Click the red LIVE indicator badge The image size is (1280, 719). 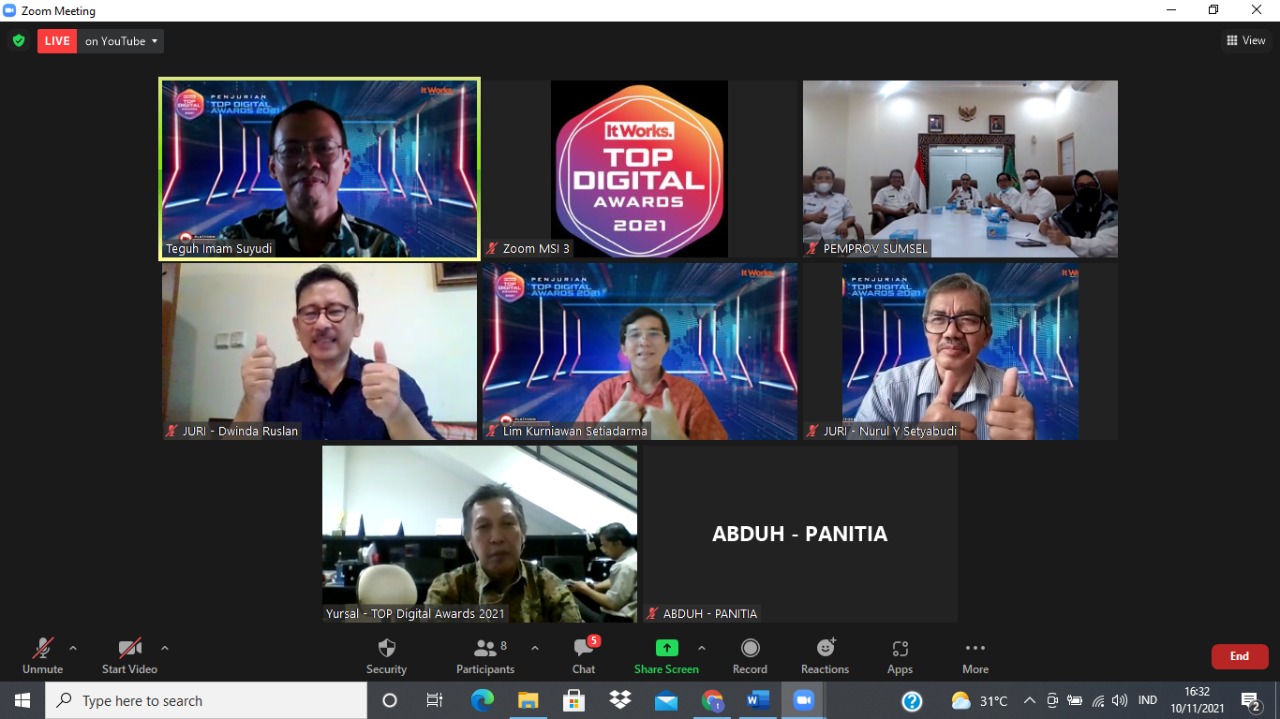(57, 41)
